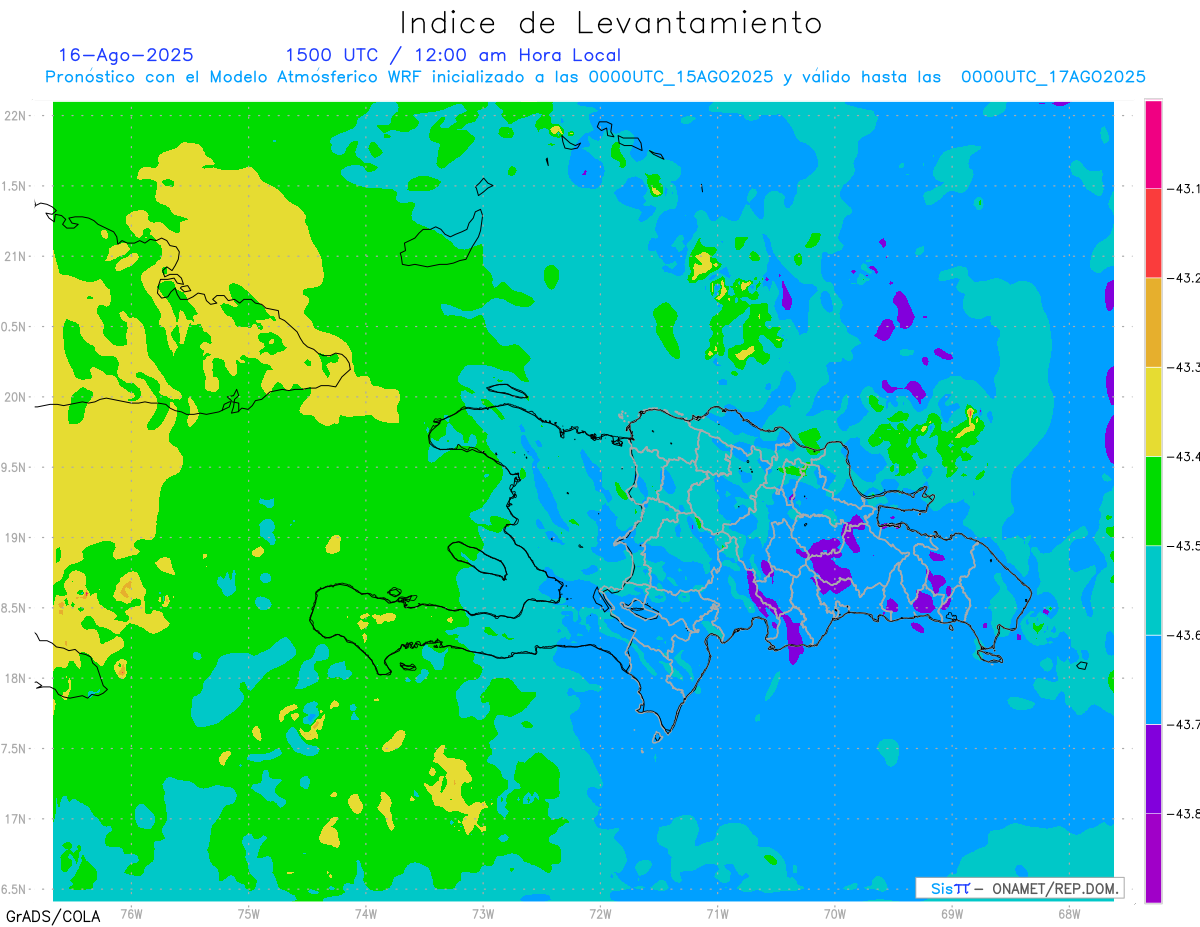
Task: Click the '68W' longitude label
Action: tap(1069, 913)
